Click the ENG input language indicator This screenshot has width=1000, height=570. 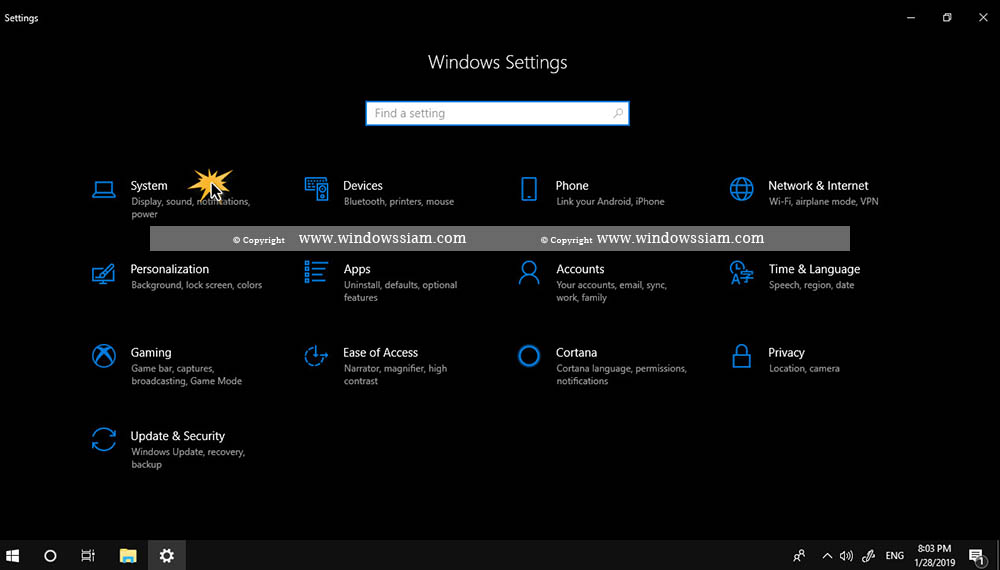[x=894, y=556]
